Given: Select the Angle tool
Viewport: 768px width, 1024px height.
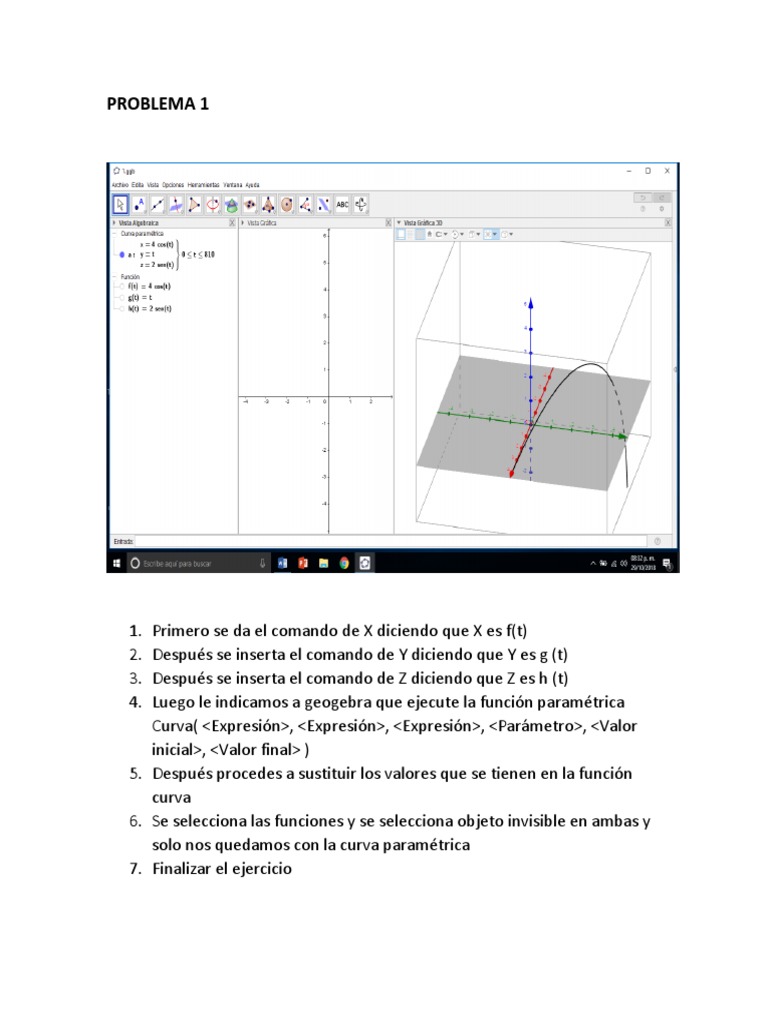Looking at the screenshot, I should 305,204.
